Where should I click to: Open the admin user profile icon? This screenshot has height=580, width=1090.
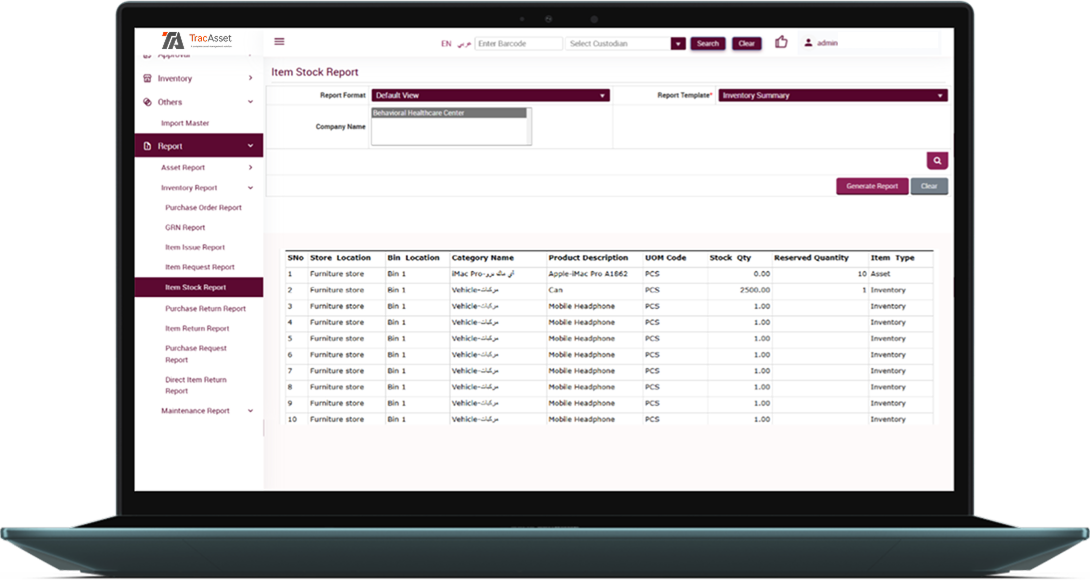808,43
